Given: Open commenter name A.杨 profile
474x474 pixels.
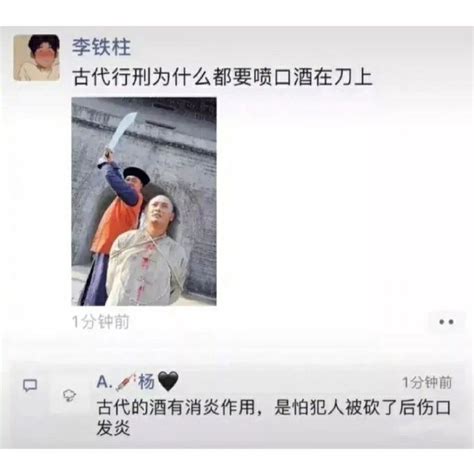Looking at the screenshot, I should click(137, 382).
